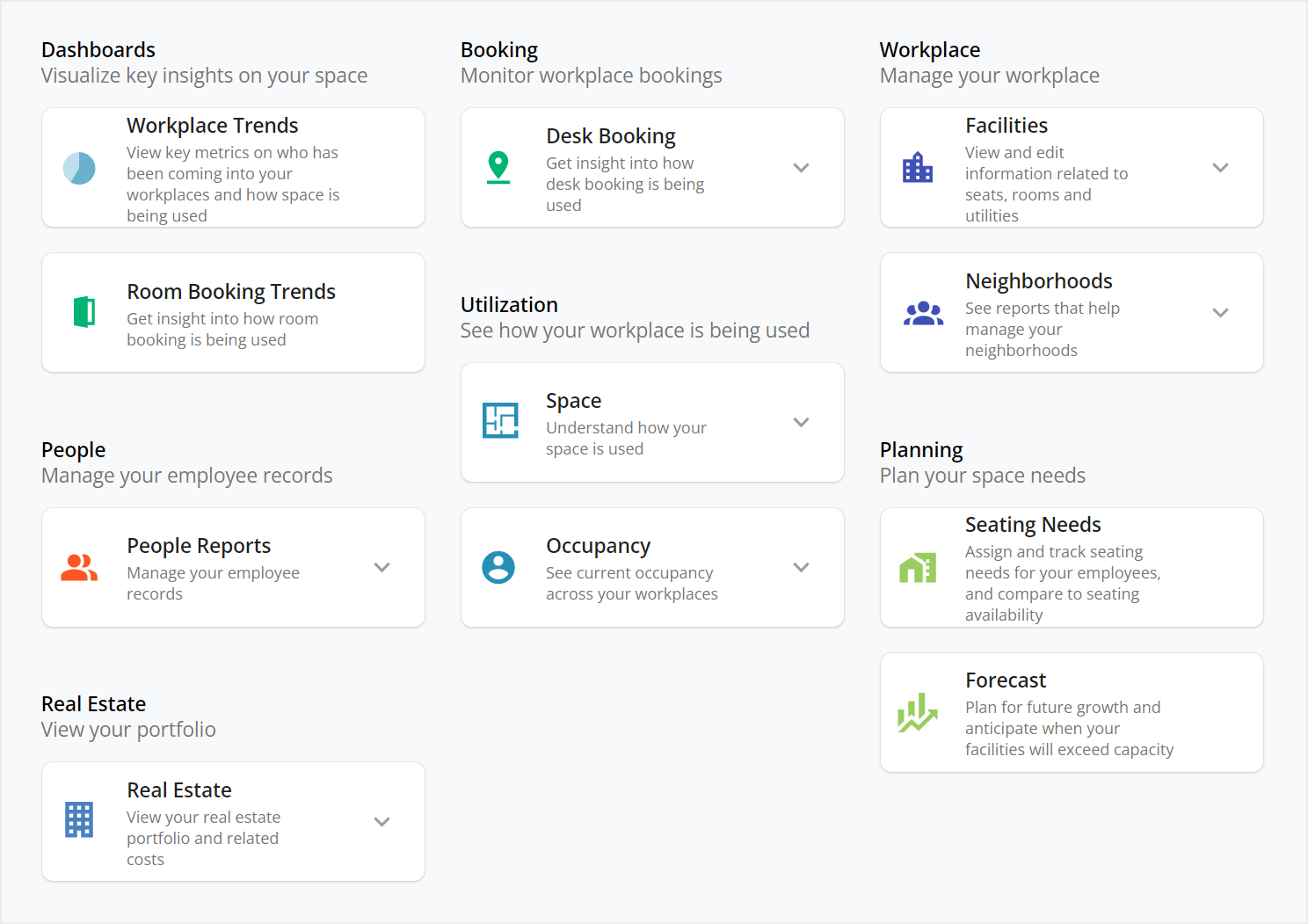Expand the People Reports dropdown
Screen dimensions: 1308x924
[x=381, y=567]
